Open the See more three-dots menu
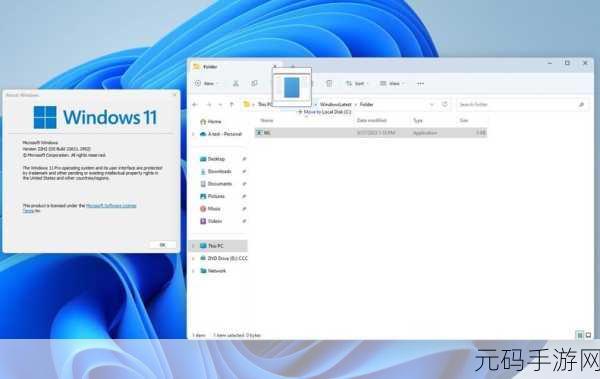600x379 pixels. [x=420, y=83]
